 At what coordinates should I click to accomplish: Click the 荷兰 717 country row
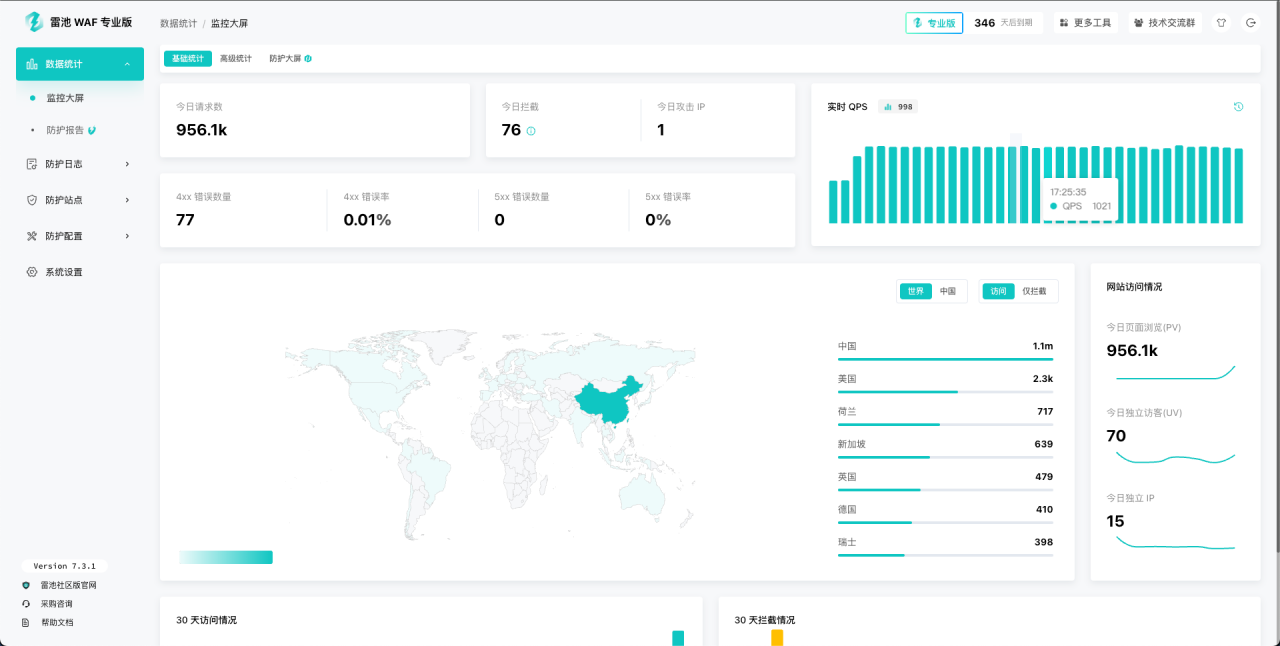click(945, 414)
